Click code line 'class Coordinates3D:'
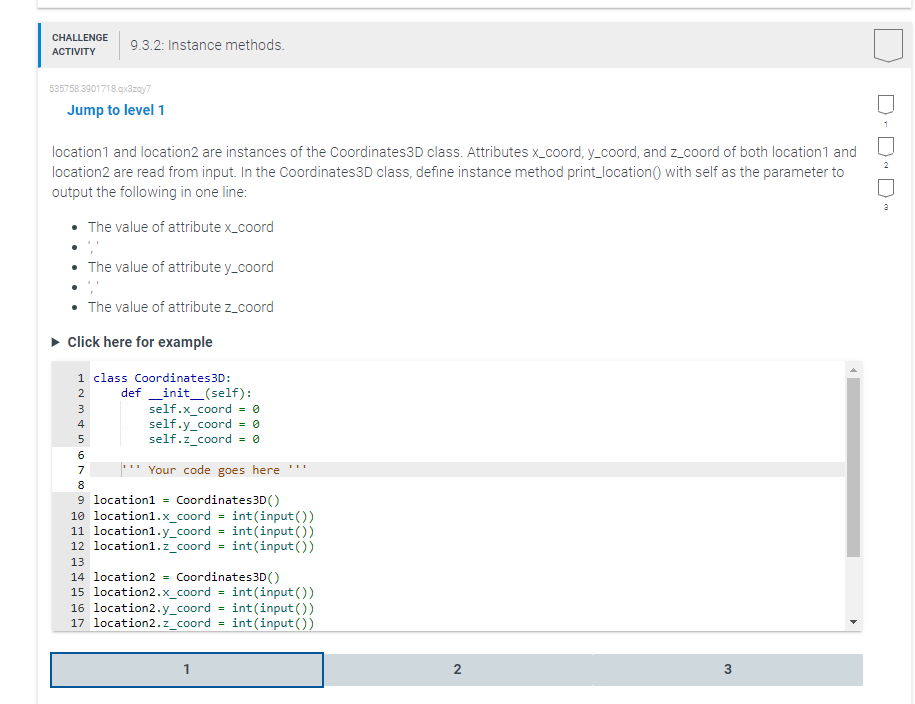Screen dimensions: 915x704 tap(162, 378)
